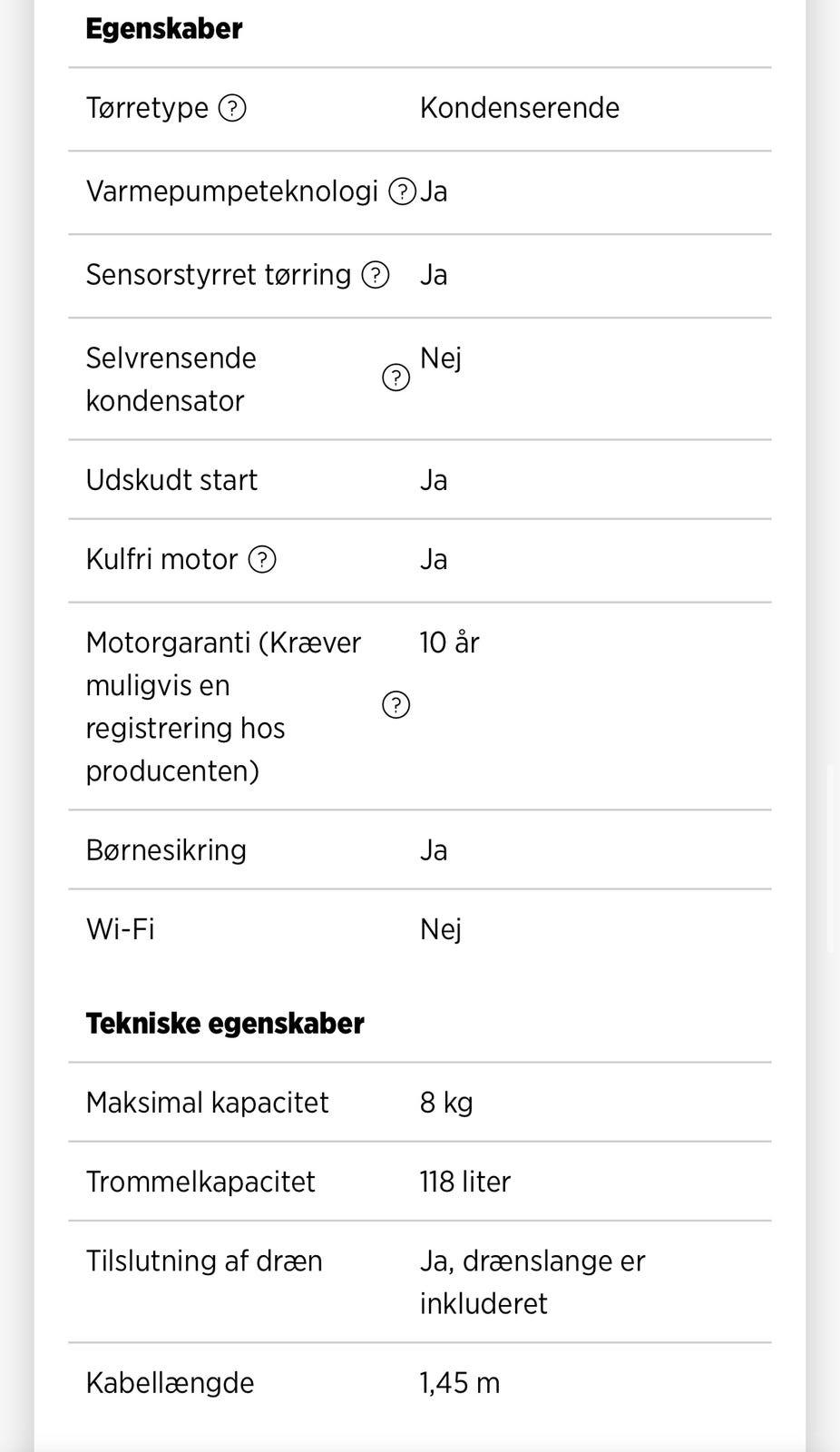Open Motorgaranti info question mark

click(x=396, y=705)
